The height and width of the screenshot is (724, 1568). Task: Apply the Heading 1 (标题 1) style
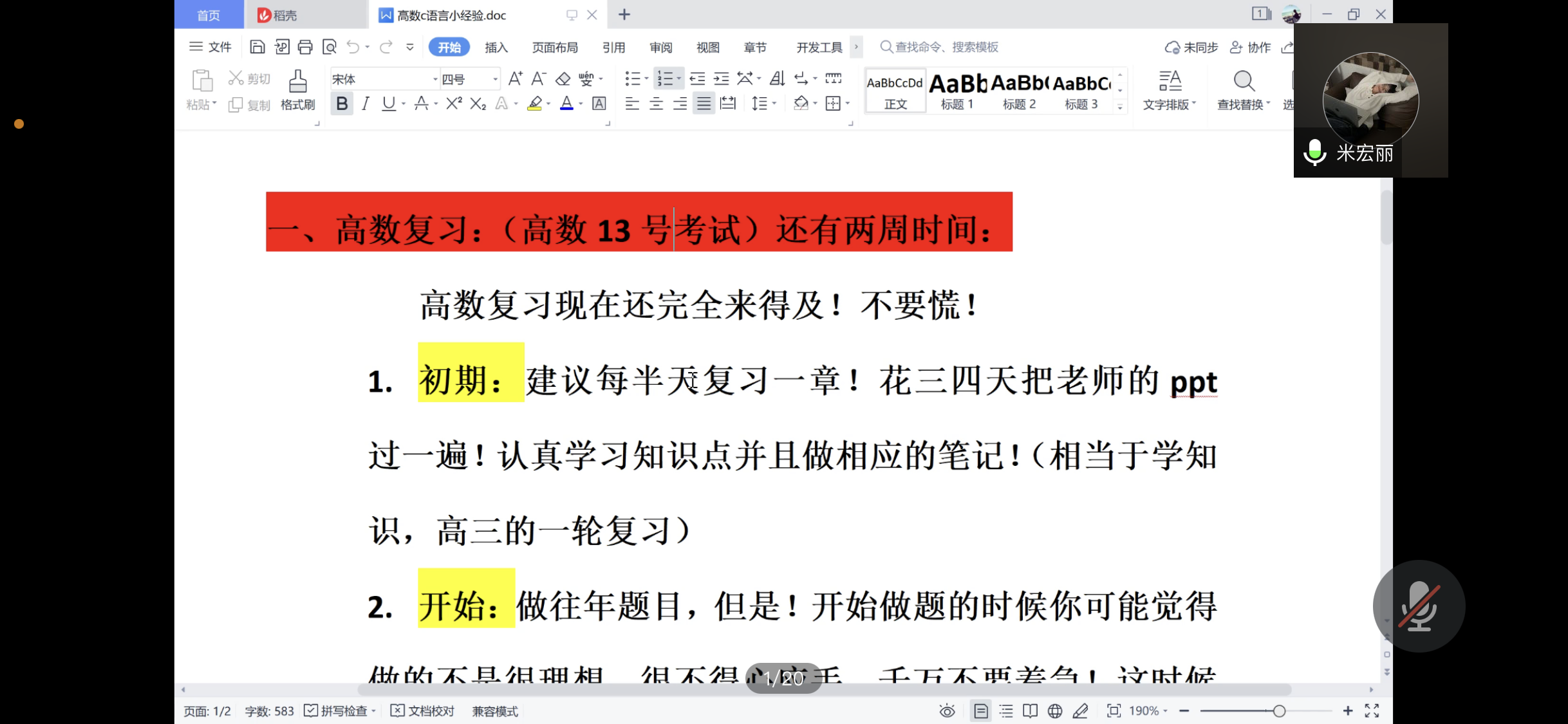coord(957,91)
